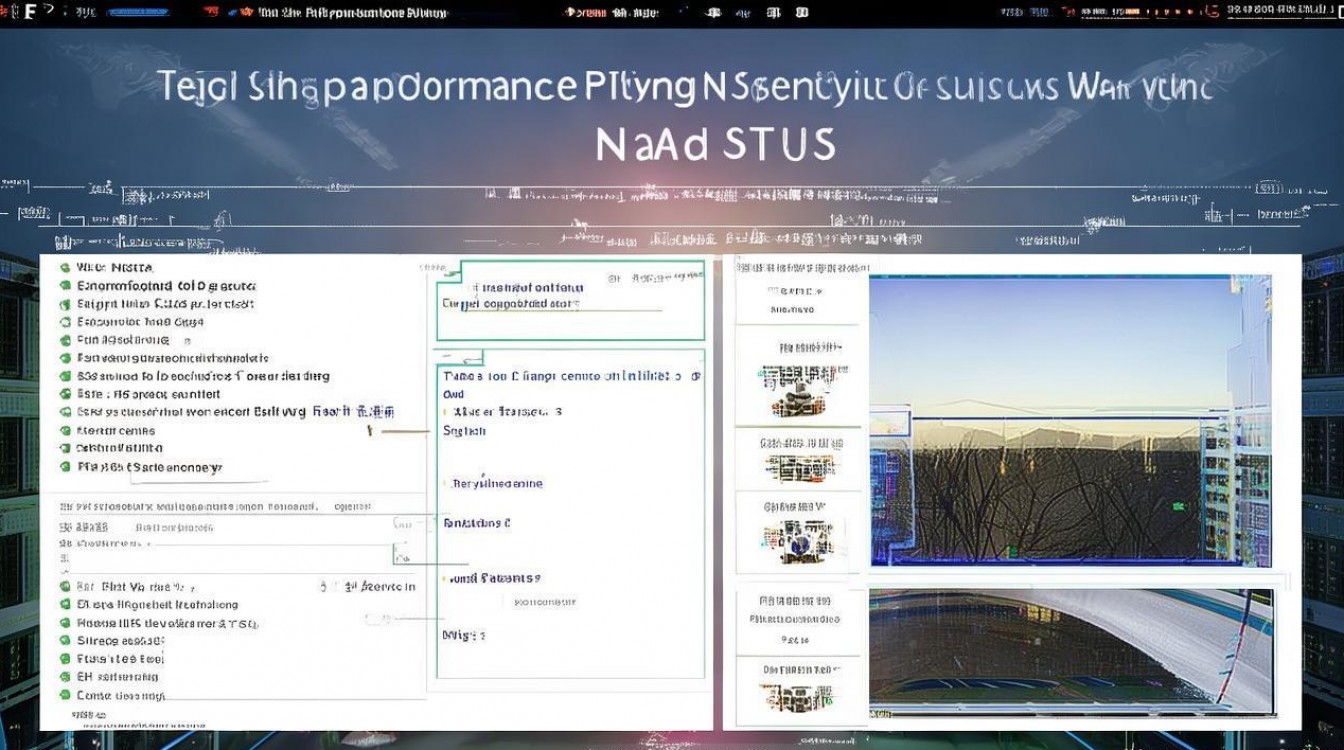The width and height of the screenshot is (1344, 750).
Task: Toggle the hollow circle beside "Esopuvioc" item
Action: 65,322
